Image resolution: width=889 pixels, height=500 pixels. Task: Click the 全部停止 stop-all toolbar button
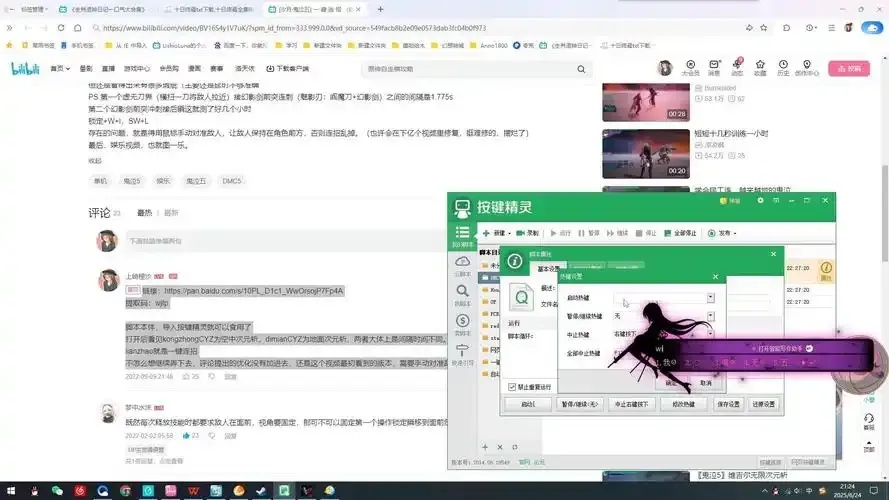[x=680, y=233]
